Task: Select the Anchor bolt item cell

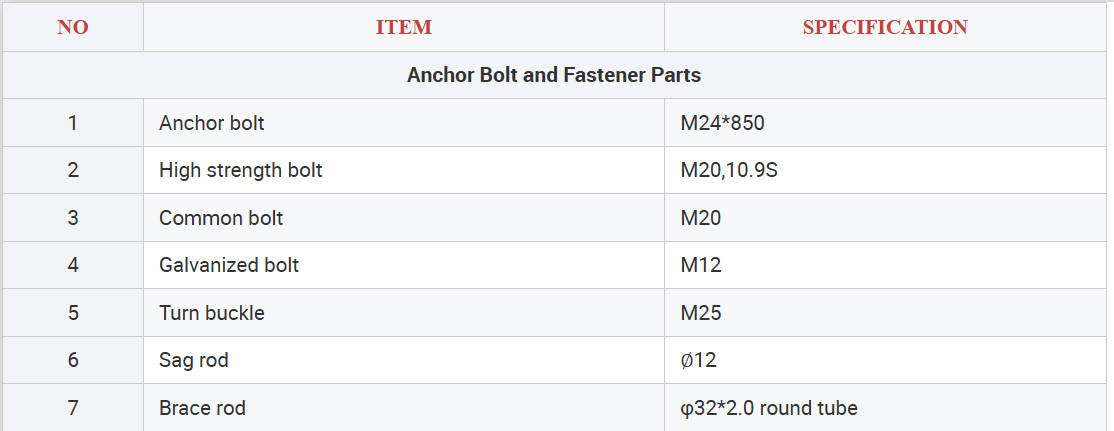Action: click(212, 123)
